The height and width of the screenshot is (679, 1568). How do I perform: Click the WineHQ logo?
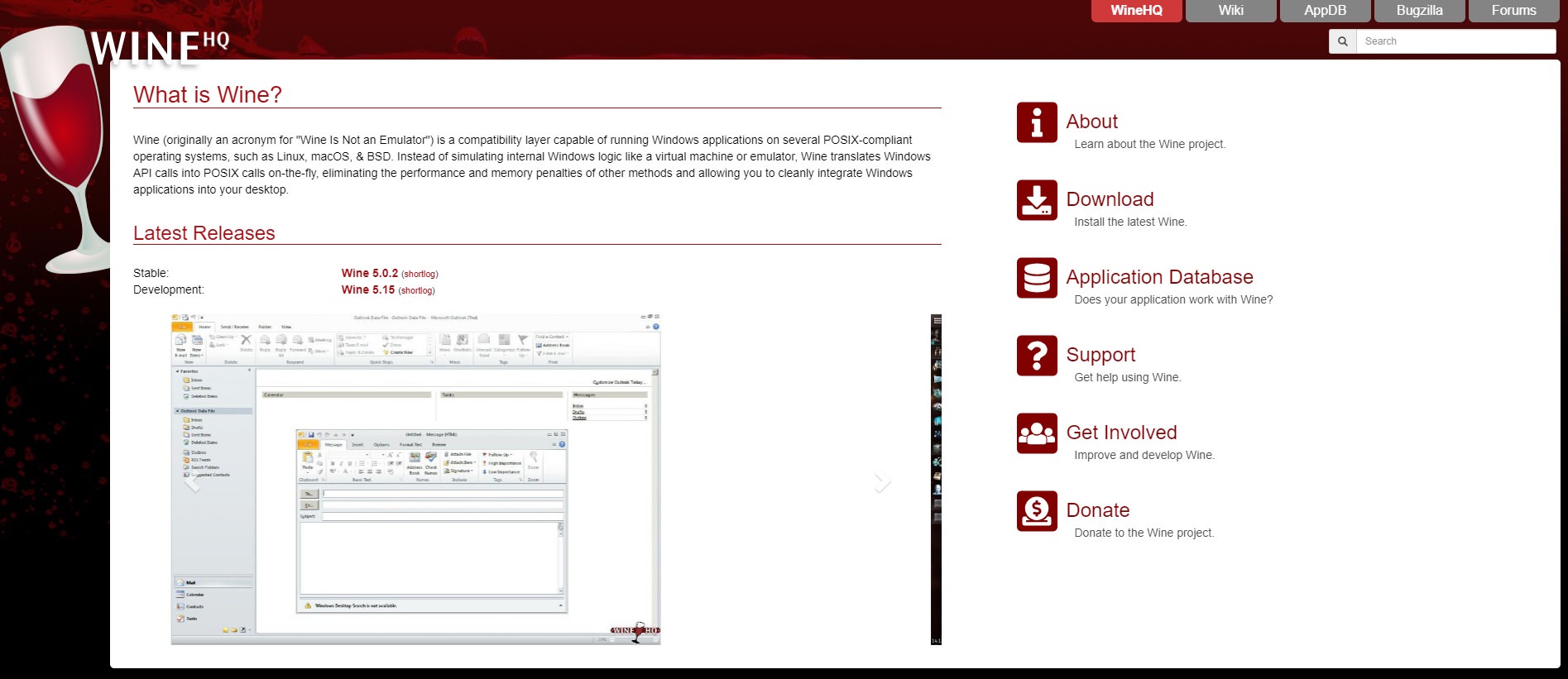157,48
